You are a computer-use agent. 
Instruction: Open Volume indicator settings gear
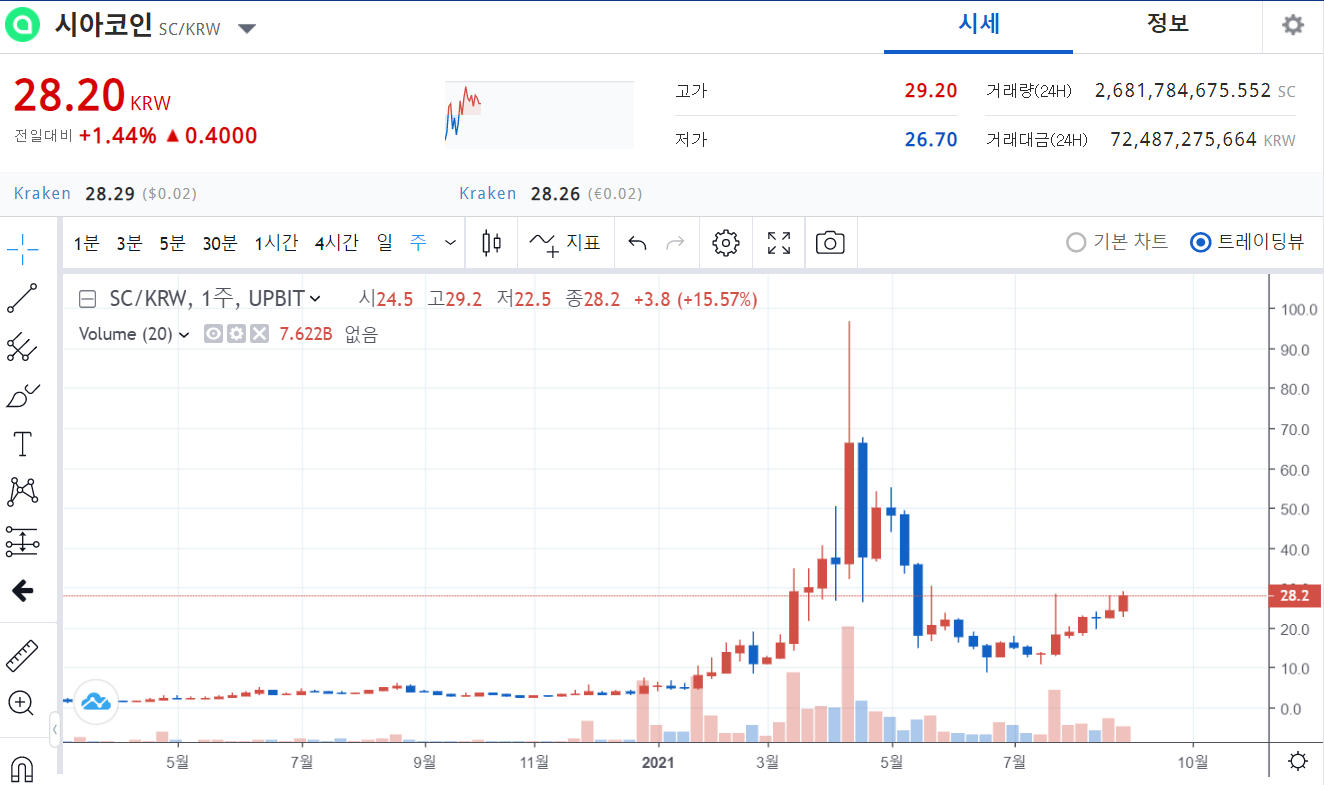(236, 334)
